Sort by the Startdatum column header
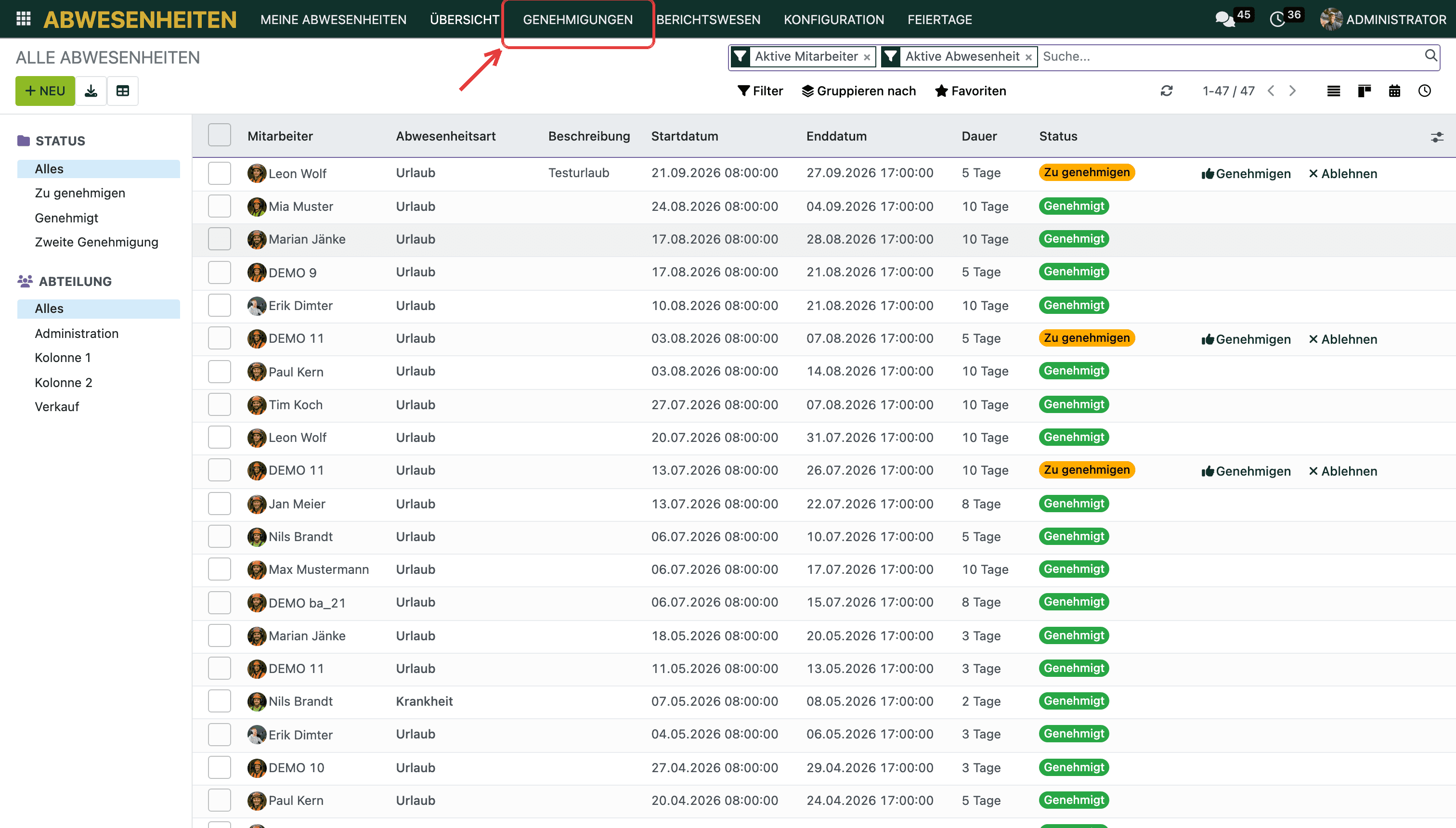This screenshot has width=1456, height=828. (684, 136)
